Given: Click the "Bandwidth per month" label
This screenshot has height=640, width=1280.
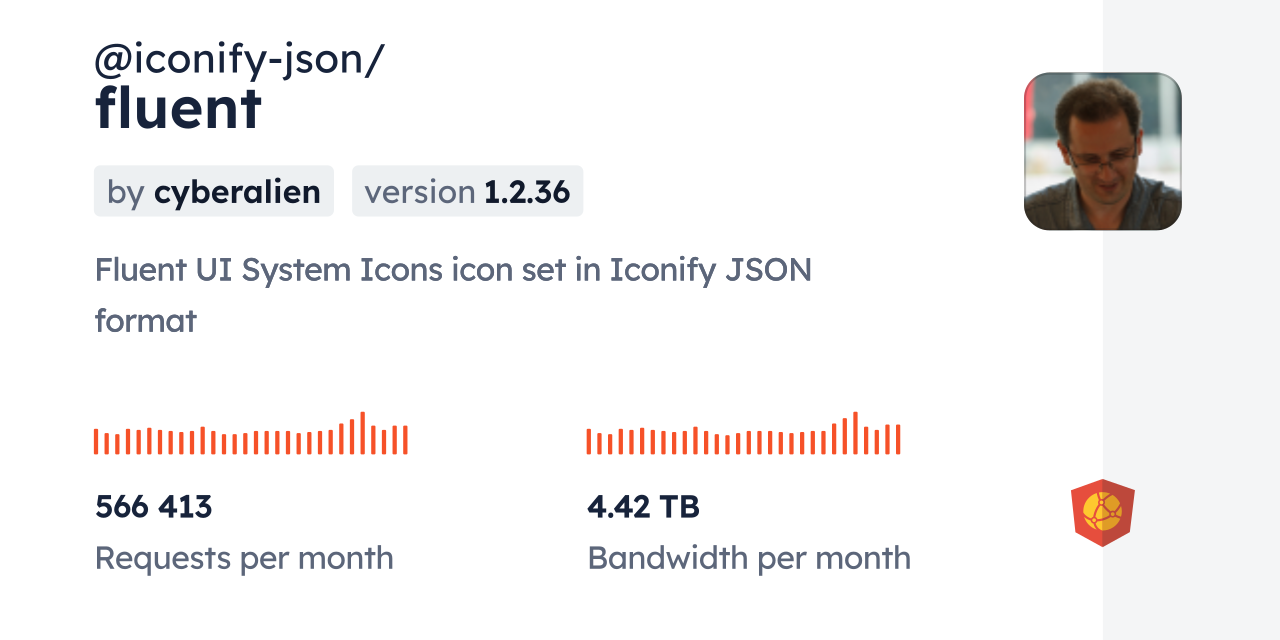Looking at the screenshot, I should click(x=748, y=558).
